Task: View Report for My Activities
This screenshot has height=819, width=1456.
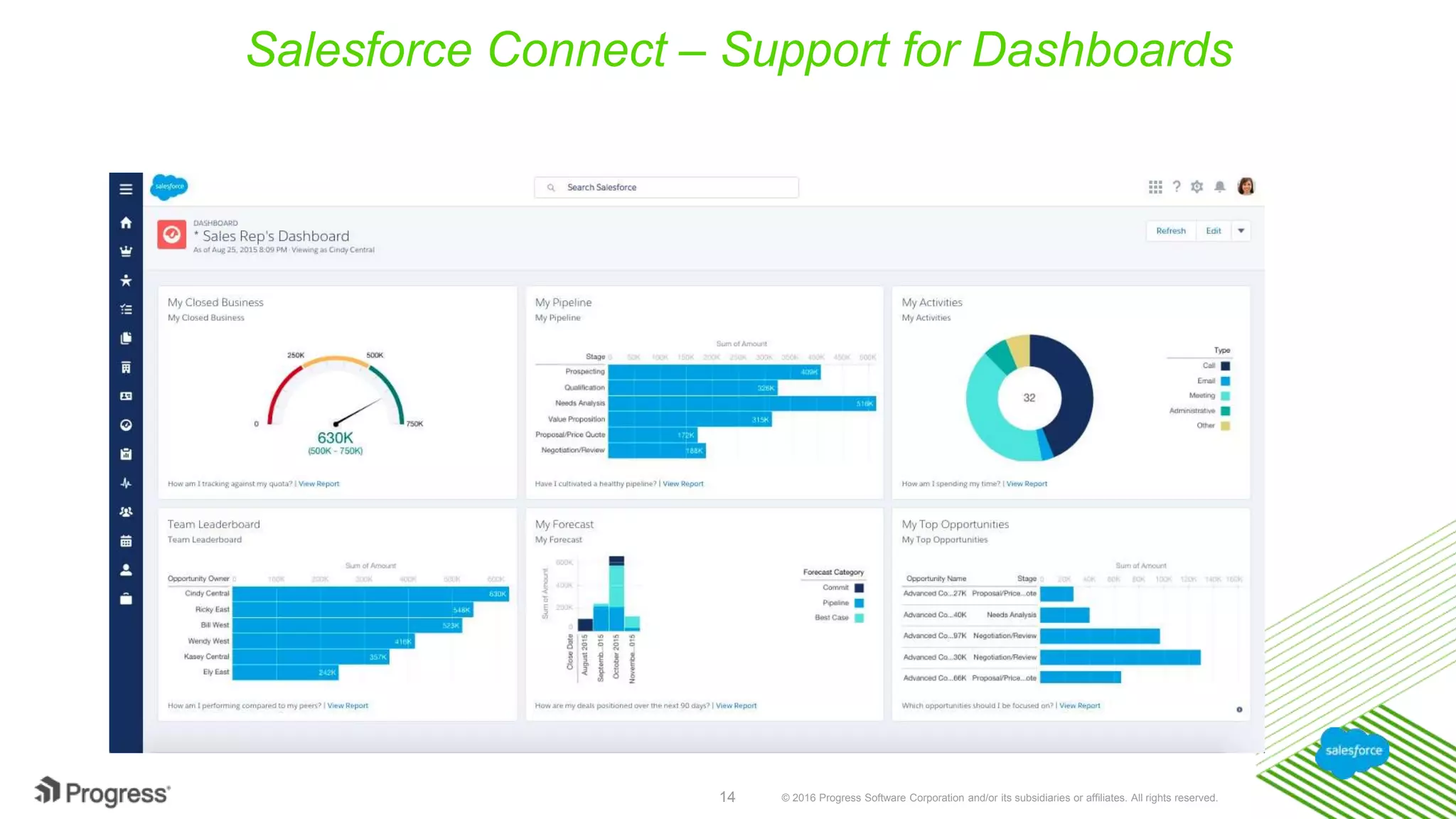Action: point(1027,484)
